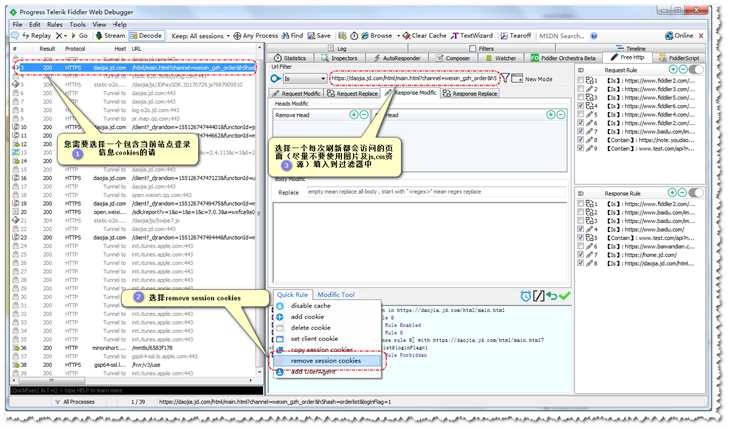Open Find sessions tool
This screenshot has height=429, width=729.
[292, 36]
